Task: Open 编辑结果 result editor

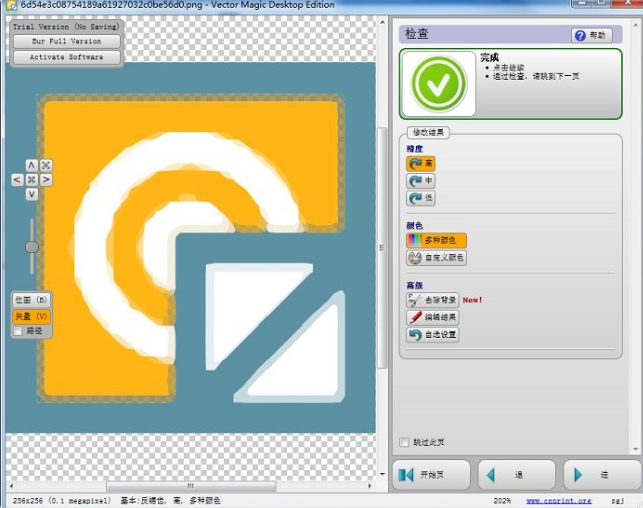Action: [x=433, y=317]
